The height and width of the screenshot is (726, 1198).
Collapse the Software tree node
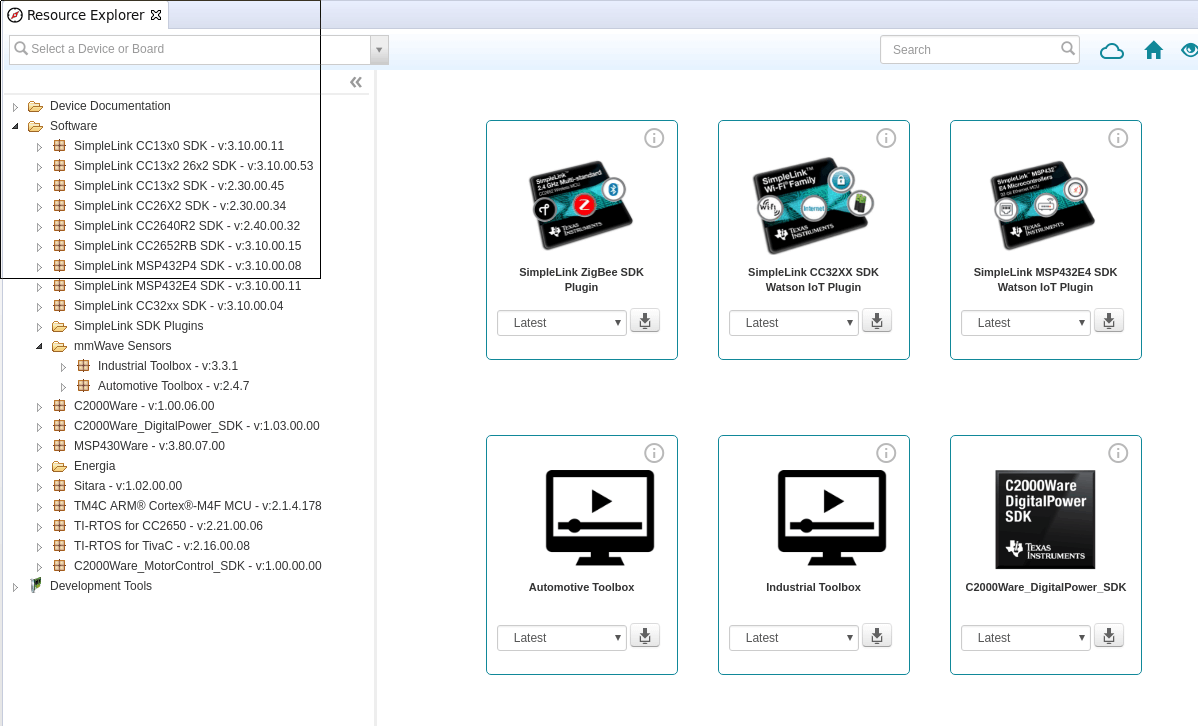click(15, 127)
